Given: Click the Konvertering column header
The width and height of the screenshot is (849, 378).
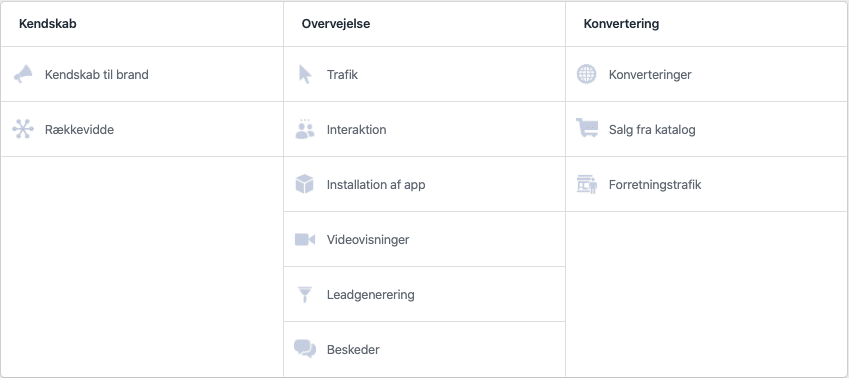Looking at the screenshot, I should point(621,24).
